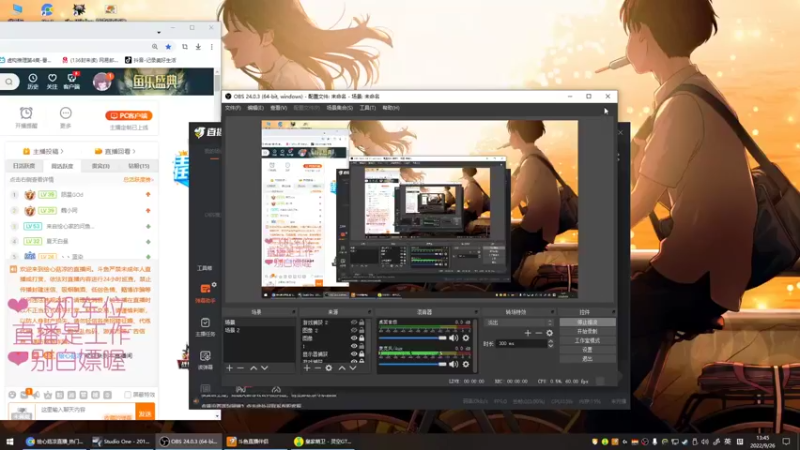
Task: Pop out the 混音器 dock panel
Action: pos(476,312)
